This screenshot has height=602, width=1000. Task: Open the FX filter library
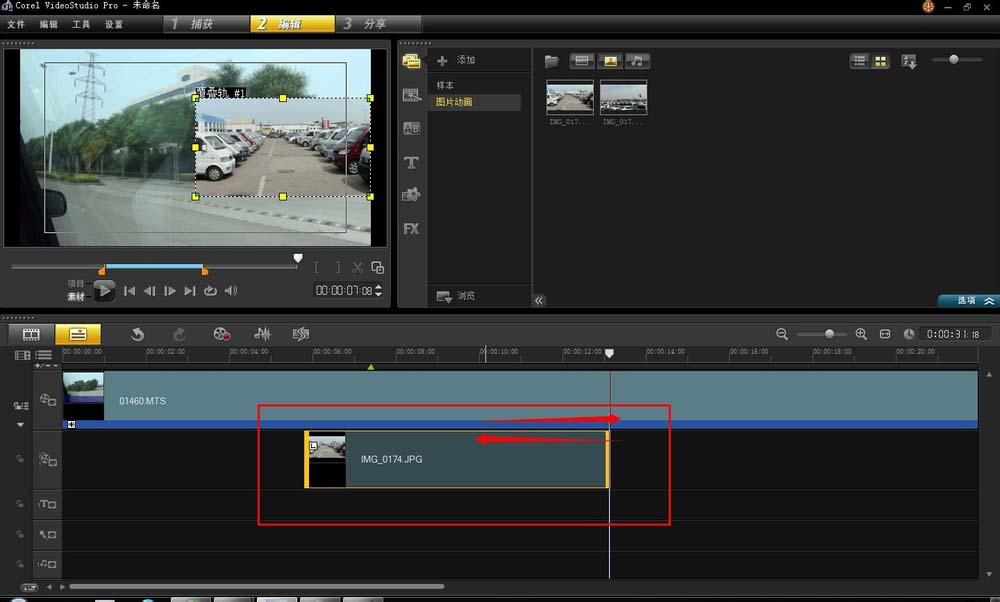point(411,229)
